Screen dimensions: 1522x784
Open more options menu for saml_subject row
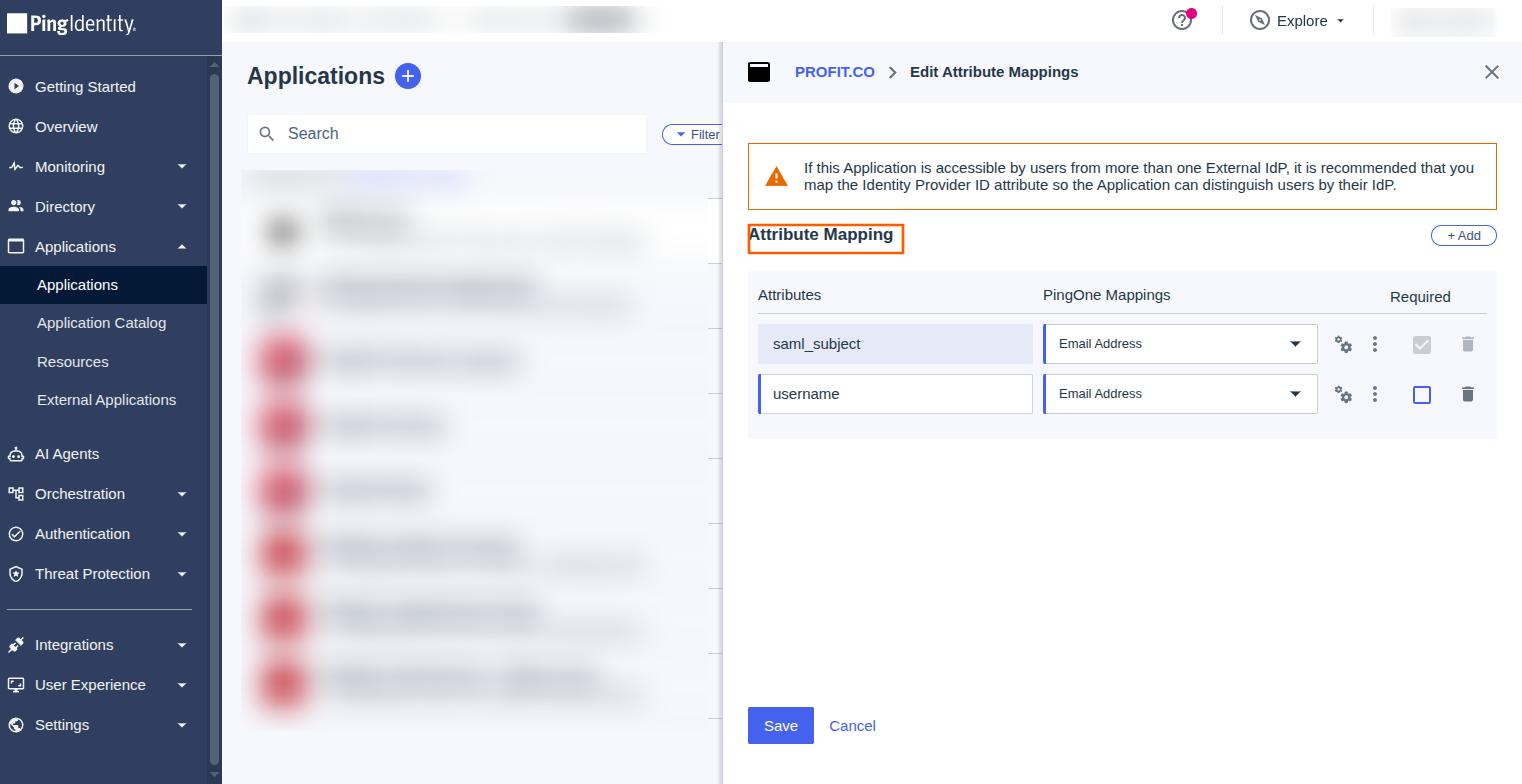(1375, 344)
